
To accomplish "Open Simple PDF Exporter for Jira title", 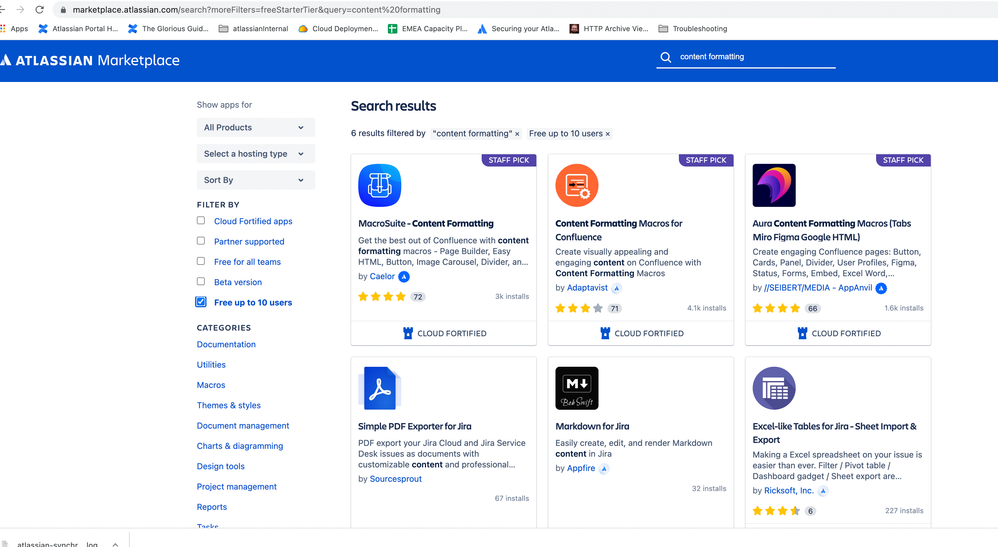I will (x=414, y=426).
